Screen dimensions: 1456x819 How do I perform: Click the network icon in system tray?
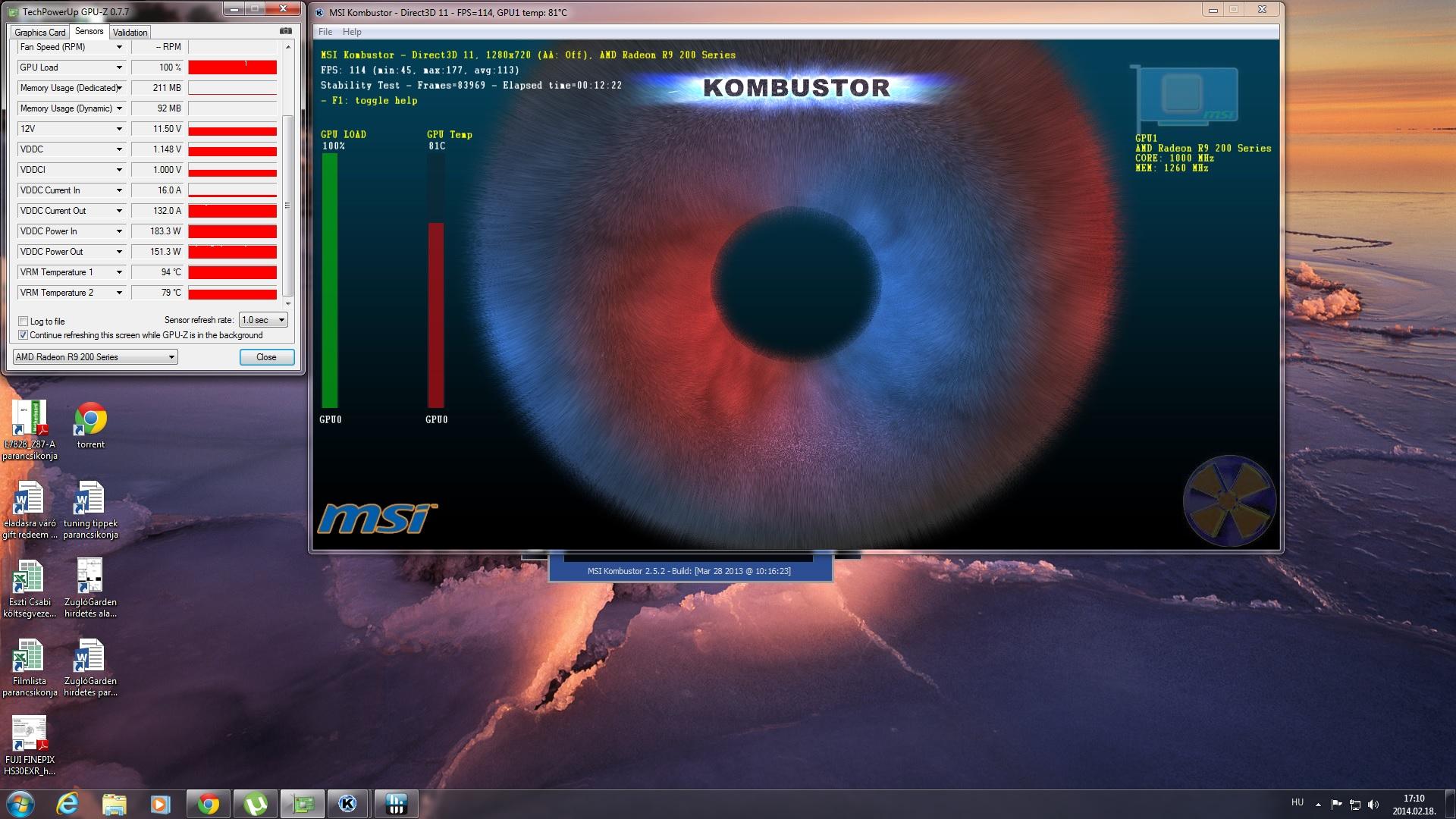click(1354, 805)
